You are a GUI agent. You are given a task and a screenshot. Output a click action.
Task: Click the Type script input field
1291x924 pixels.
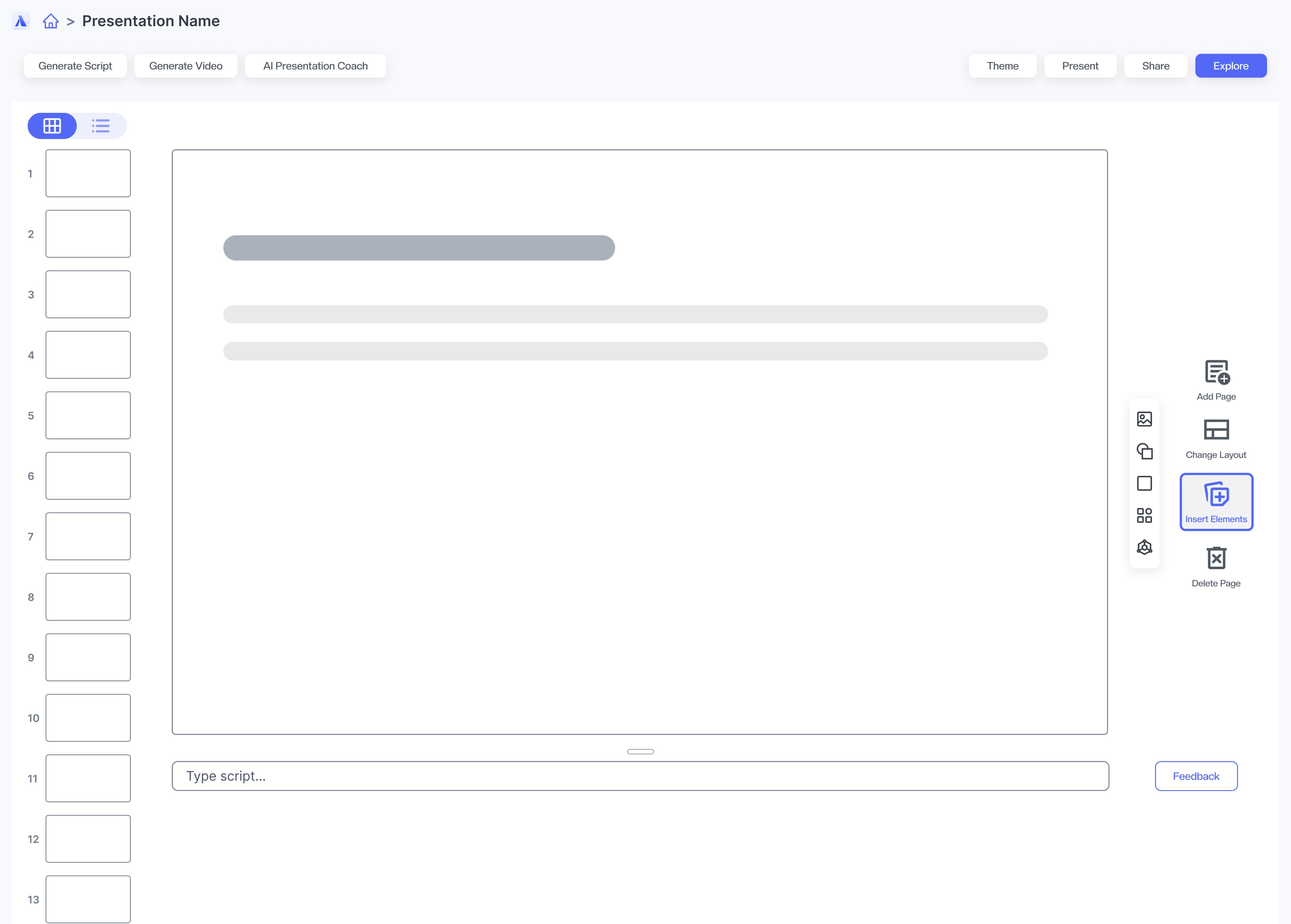click(640, 776)
